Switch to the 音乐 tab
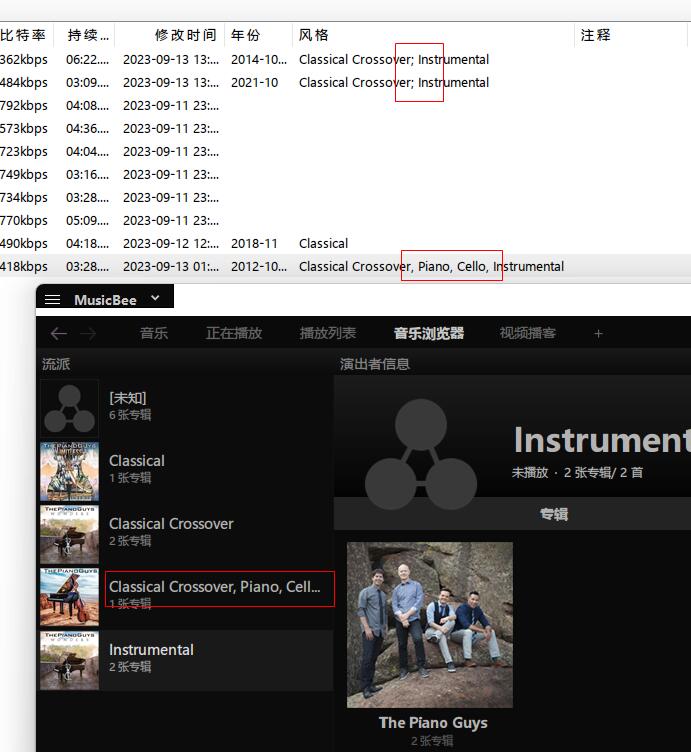 154,334
